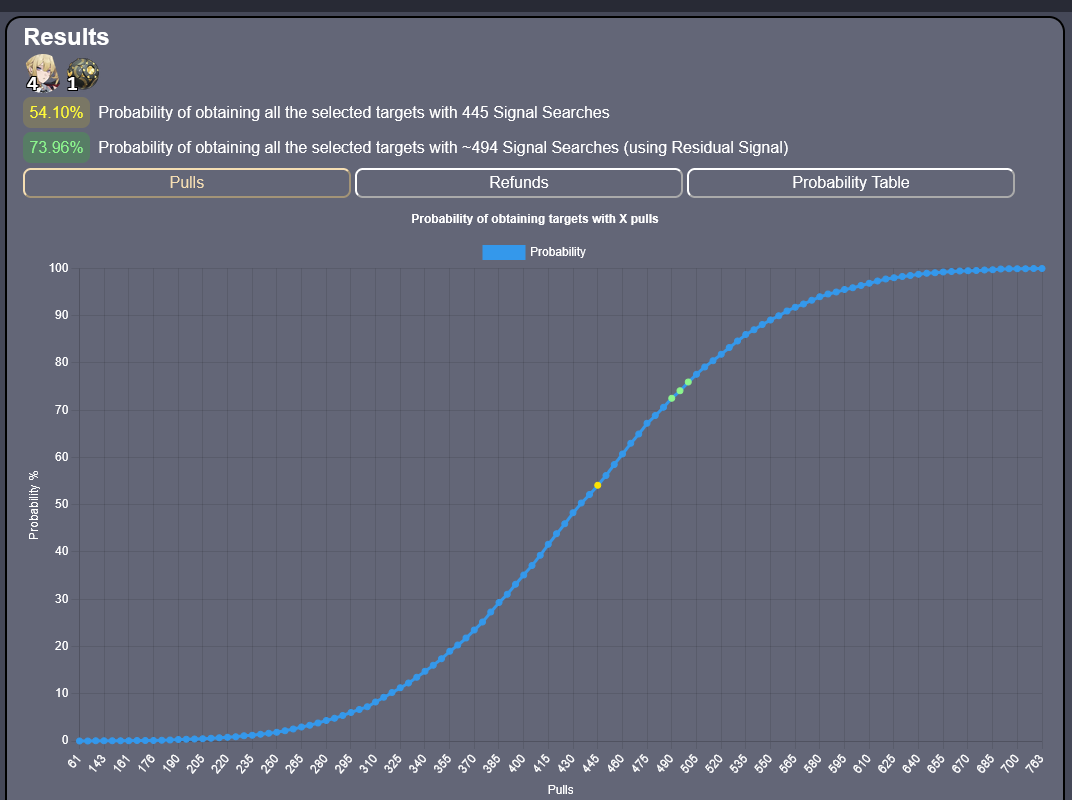Click the Results heading
The image size is (1072, 800).
point(66,37)
